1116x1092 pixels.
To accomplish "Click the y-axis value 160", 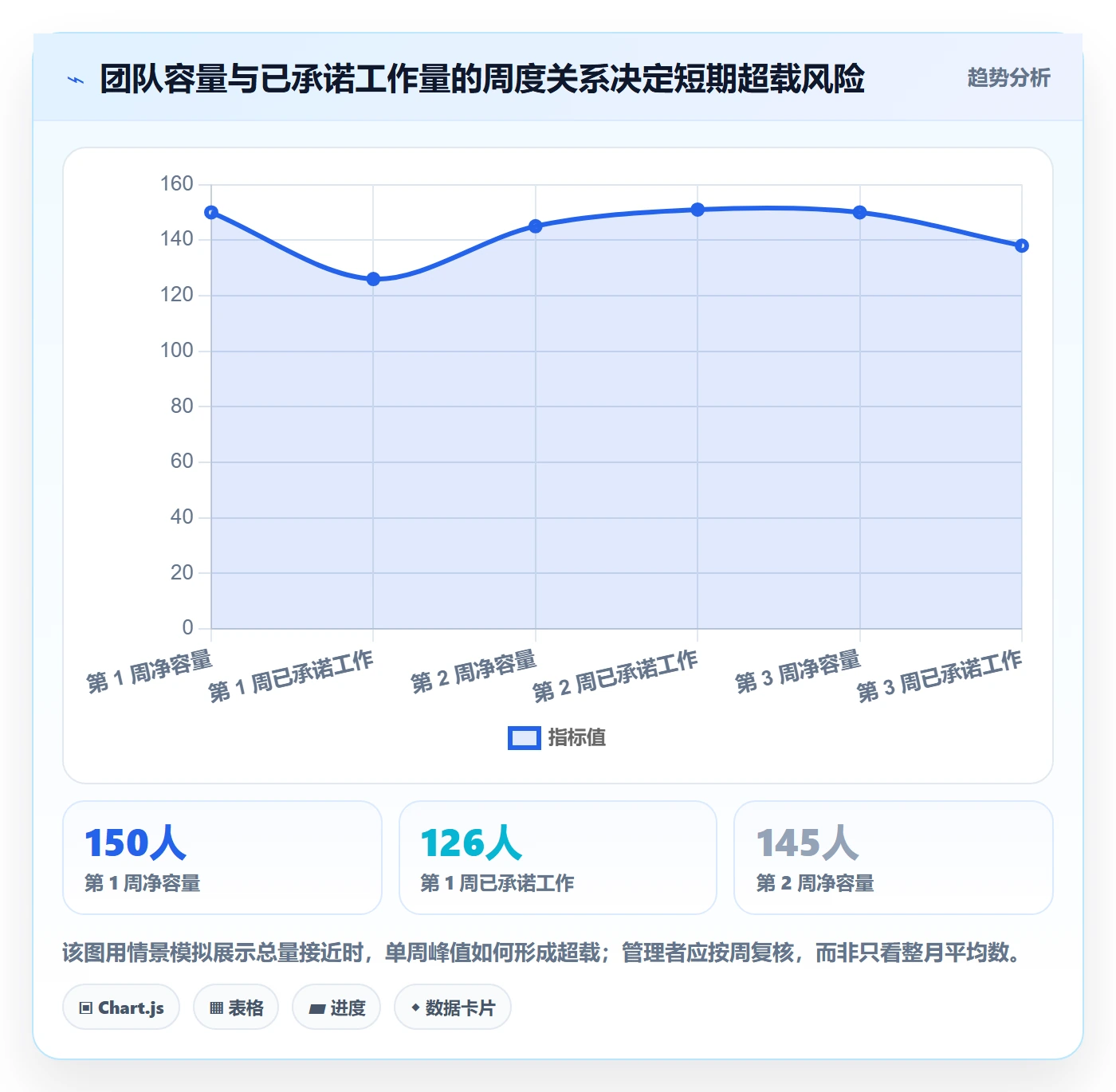I will click(x=177, y=184).
